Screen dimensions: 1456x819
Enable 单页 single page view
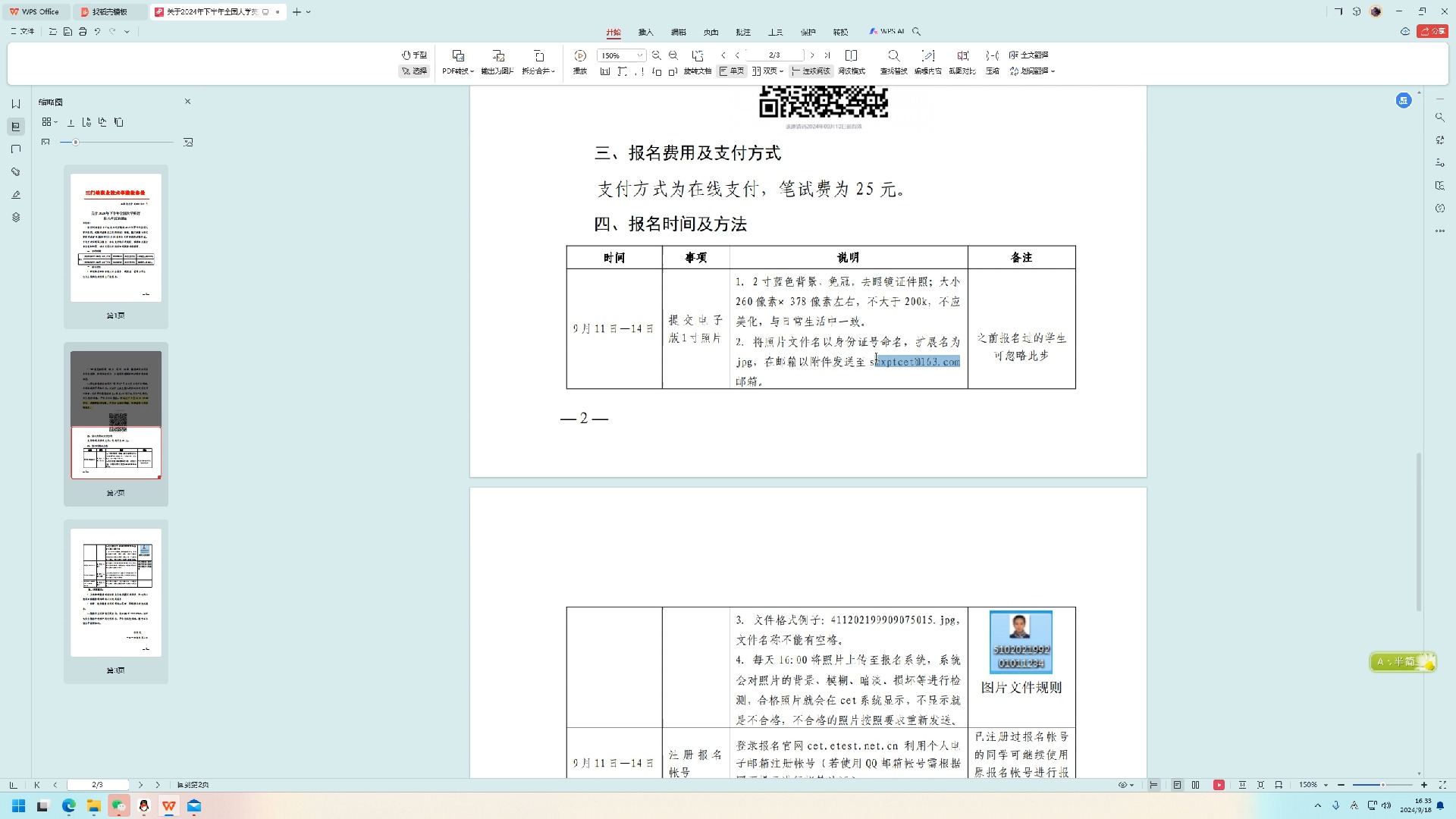click(x=732, y=71)
